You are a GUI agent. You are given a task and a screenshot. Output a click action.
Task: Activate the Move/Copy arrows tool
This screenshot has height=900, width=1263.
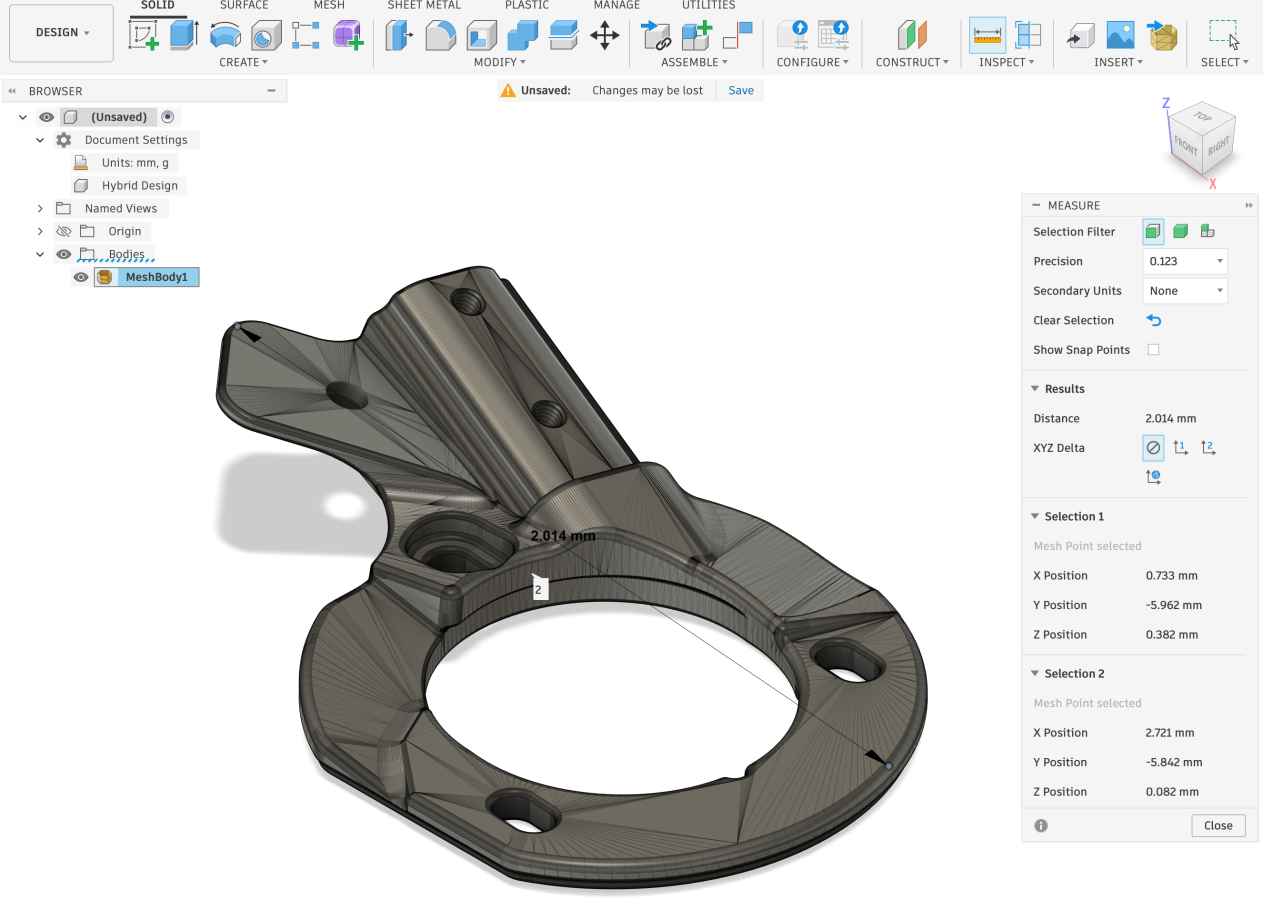tap(604, 36)
